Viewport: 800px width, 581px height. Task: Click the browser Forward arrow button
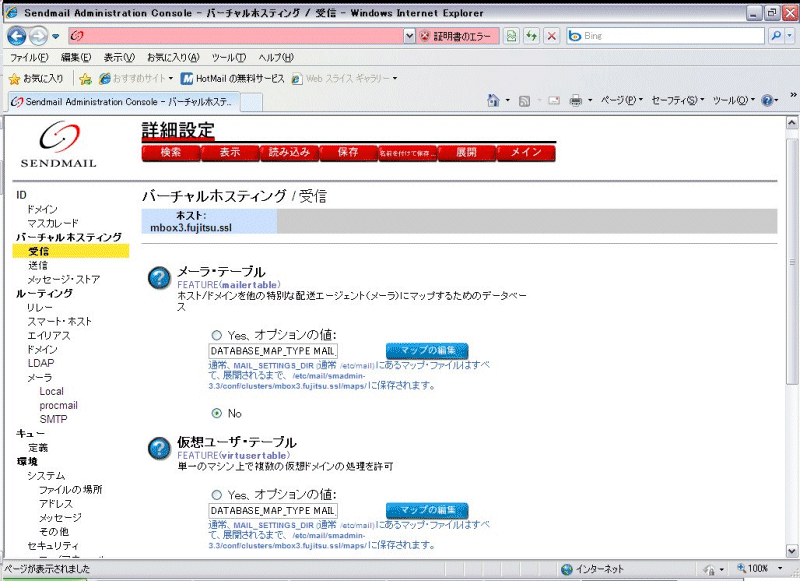coord(39,36)
